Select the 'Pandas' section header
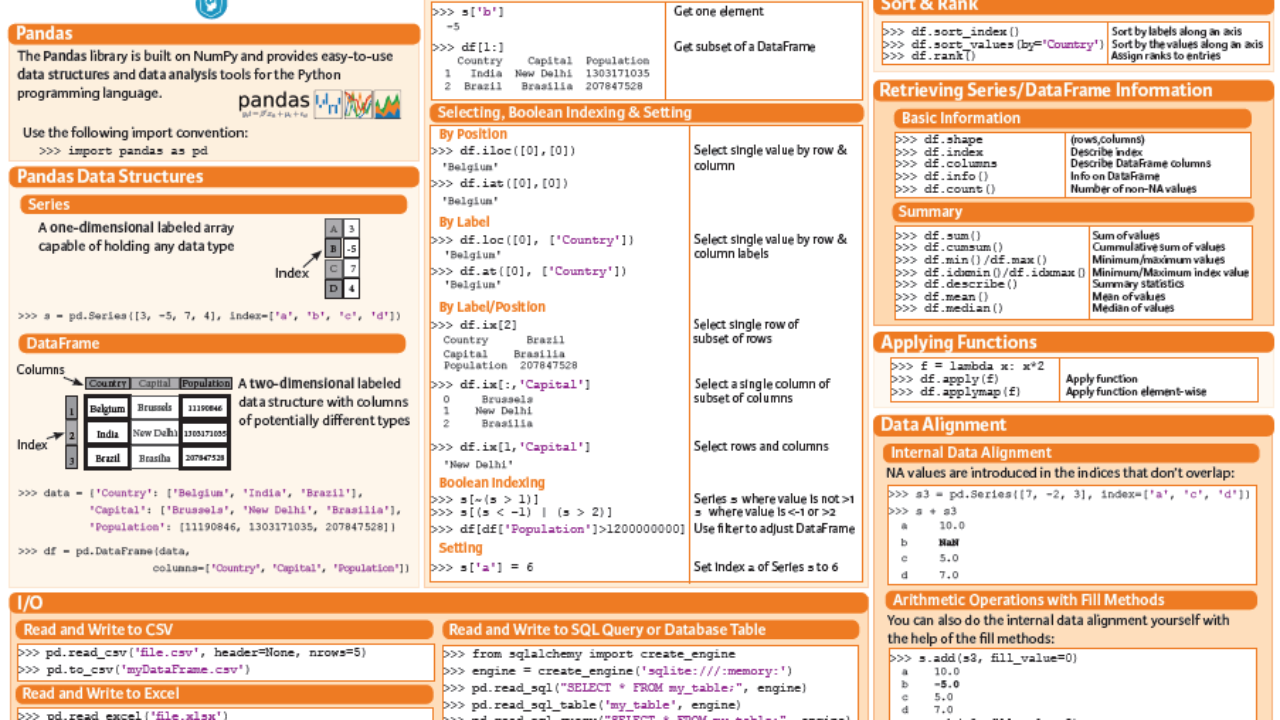This screenshot has width=1280, height=720. [x=214, y=34]
